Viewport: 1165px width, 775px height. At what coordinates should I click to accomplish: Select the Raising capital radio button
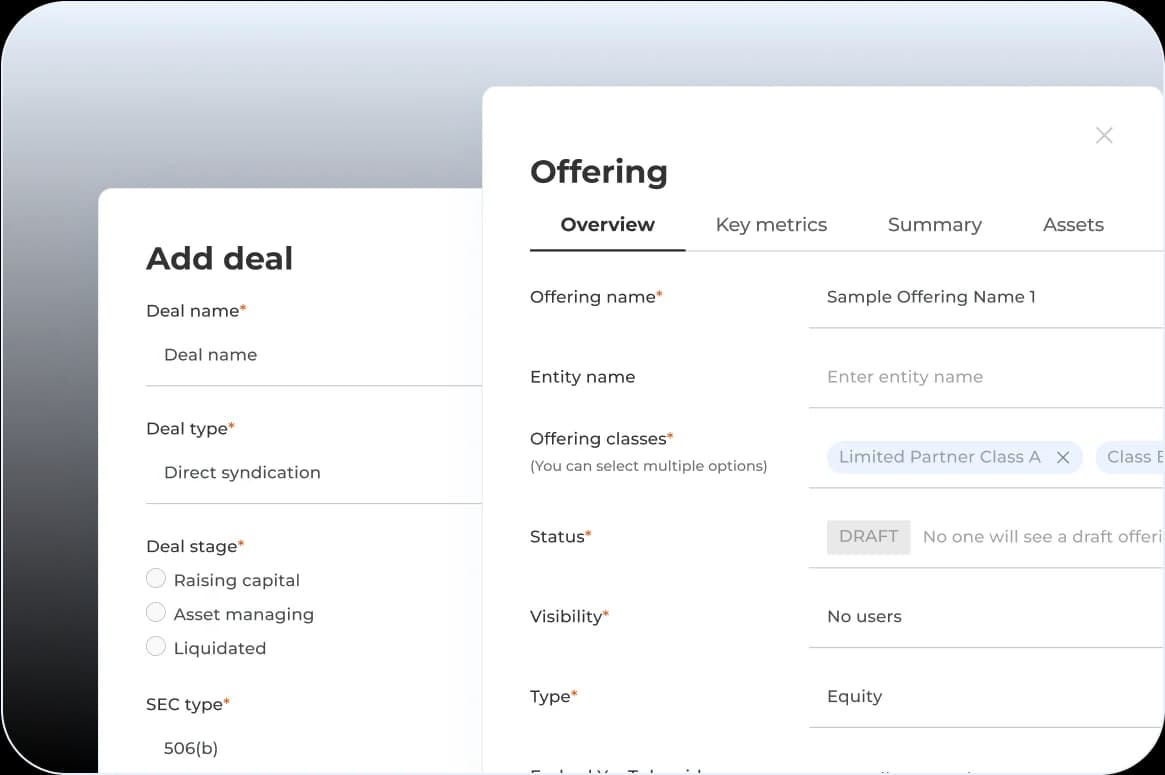coord(156,579)
